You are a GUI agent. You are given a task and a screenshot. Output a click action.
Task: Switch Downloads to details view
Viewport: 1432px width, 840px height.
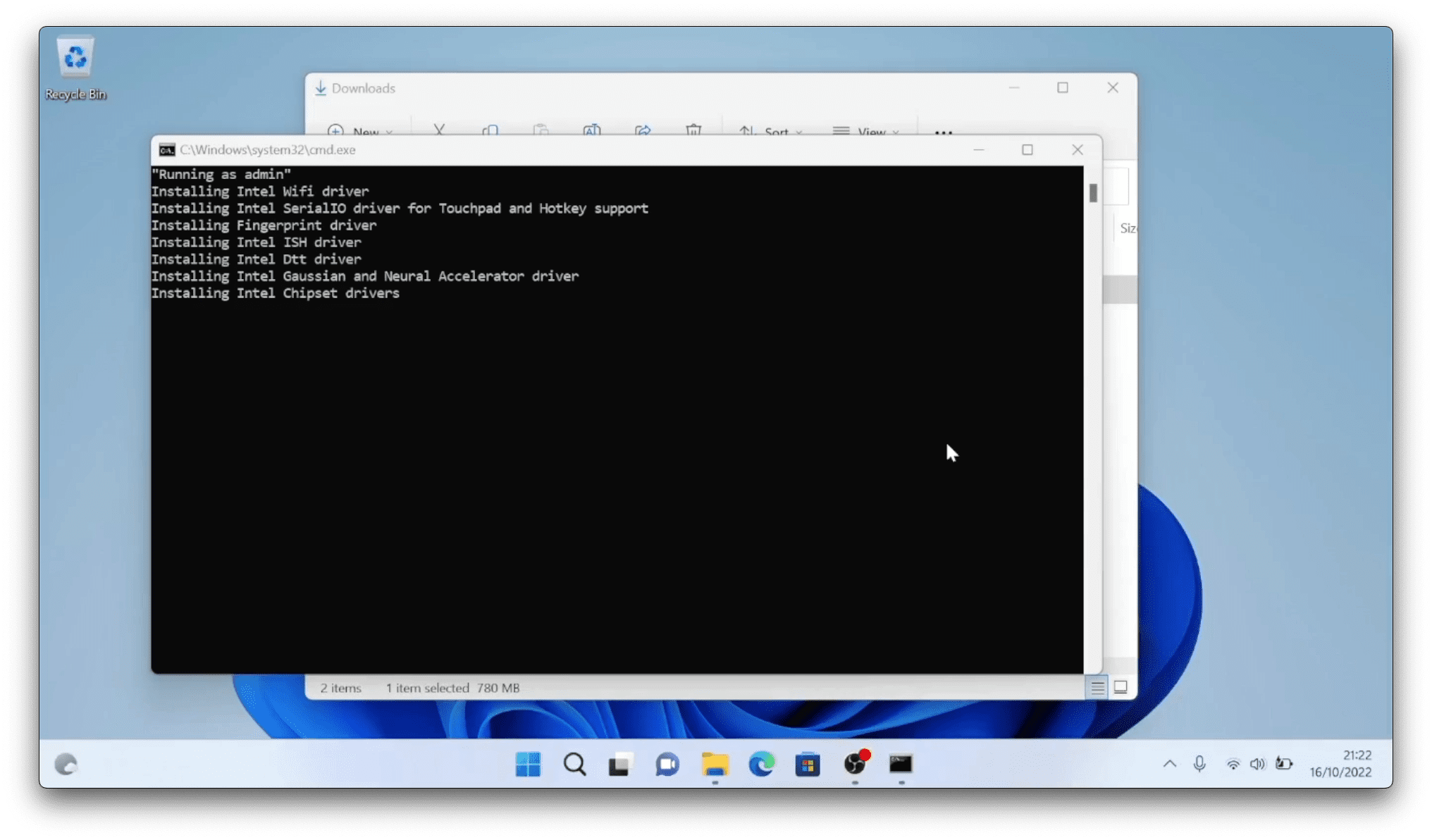(1097, 688)
